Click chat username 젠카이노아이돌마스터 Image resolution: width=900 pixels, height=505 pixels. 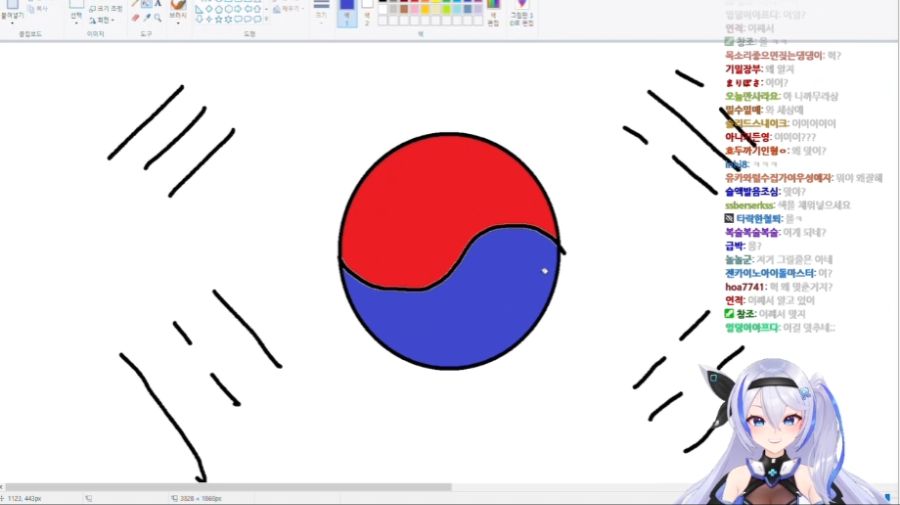point(770,273)
